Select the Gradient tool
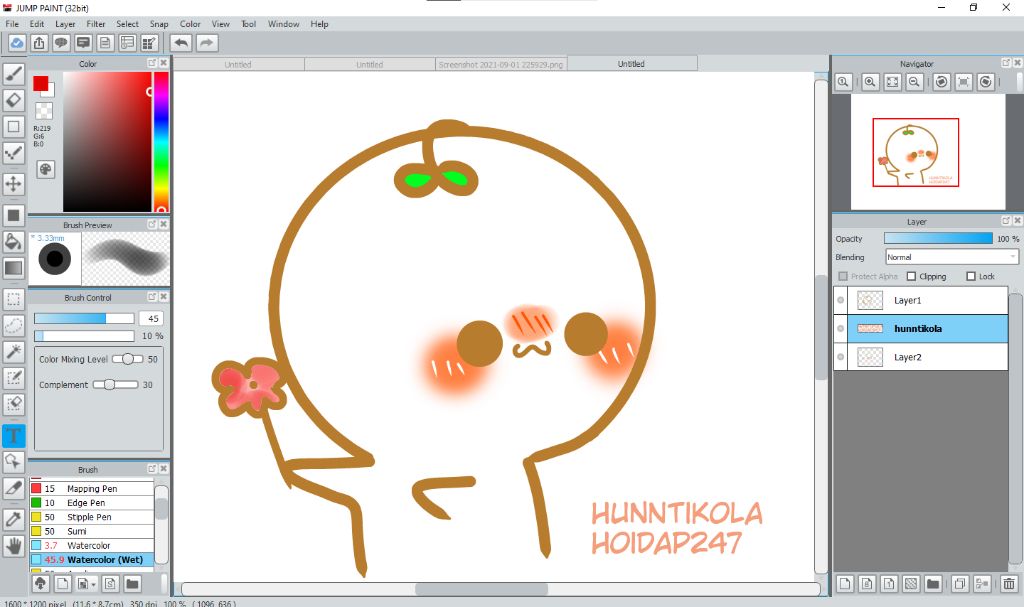The width and height of the screenshot is (1024, 607). click(x=14, y=268)
